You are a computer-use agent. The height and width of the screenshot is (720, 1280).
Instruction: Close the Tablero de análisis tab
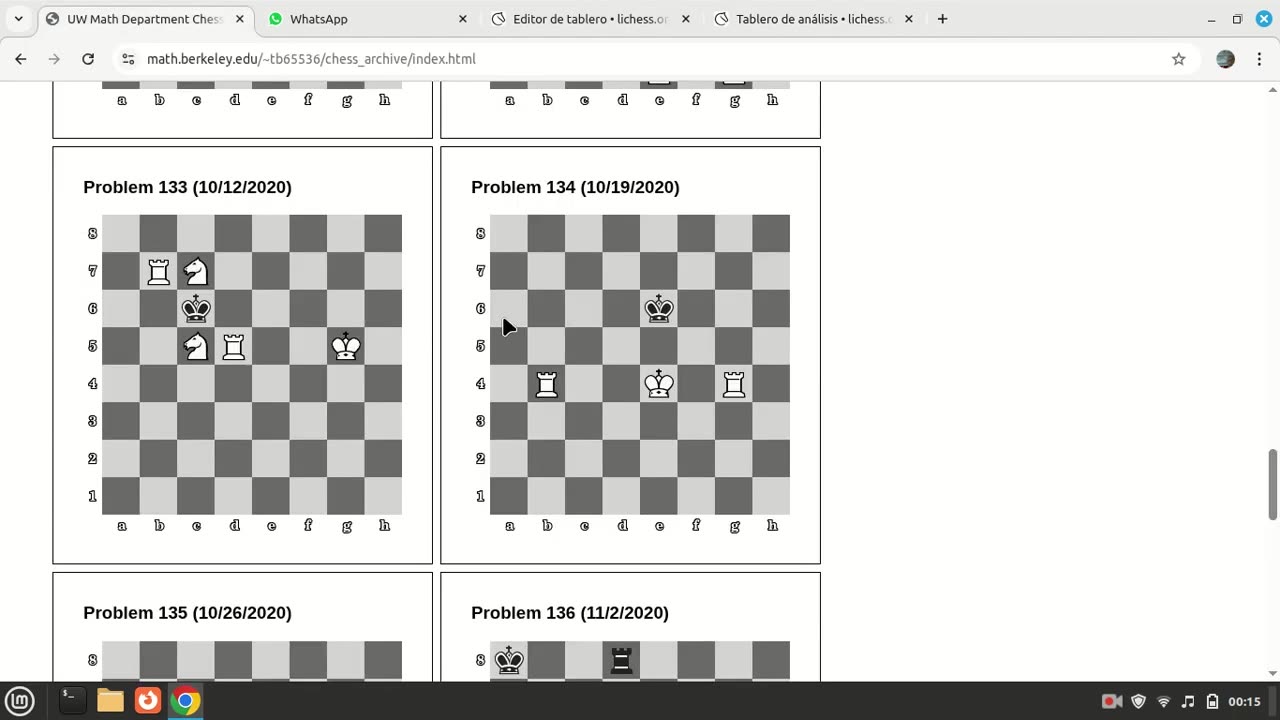908,19
